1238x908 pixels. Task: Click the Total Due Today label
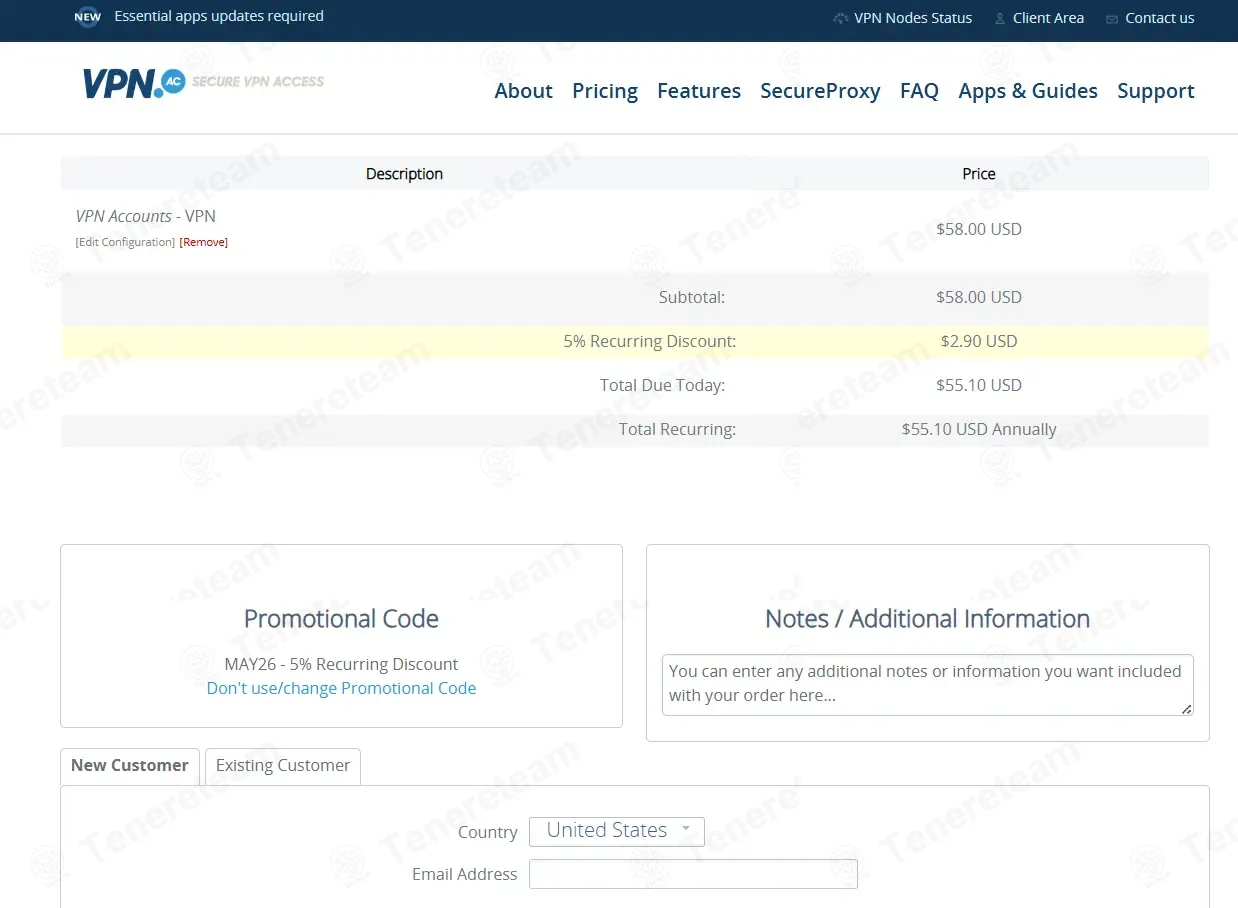click(662, 385)
